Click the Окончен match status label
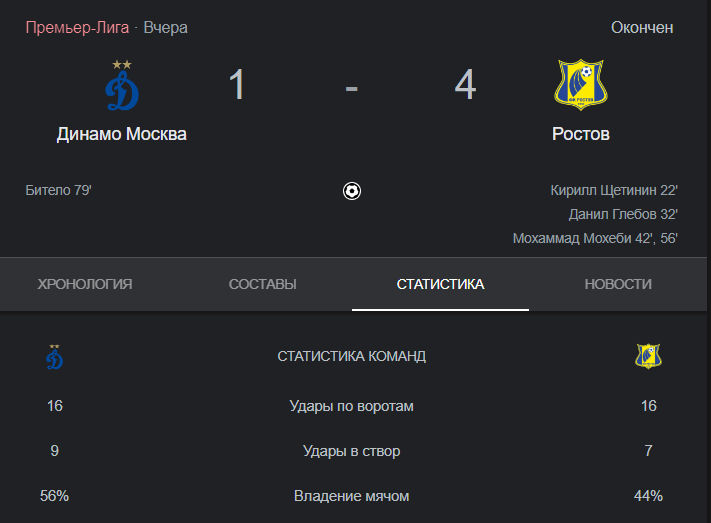This screenshot has width=711, height=523. coord(642,28)
